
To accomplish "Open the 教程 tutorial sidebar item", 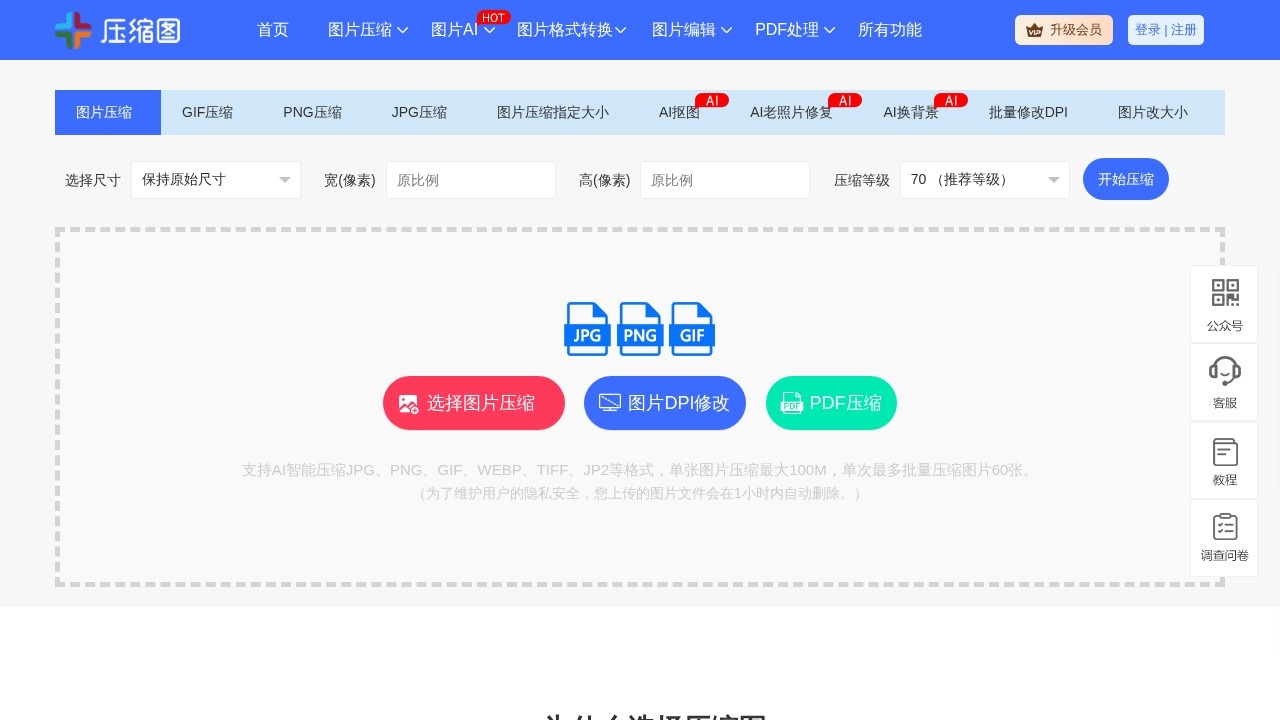I will click(1224, 460).
